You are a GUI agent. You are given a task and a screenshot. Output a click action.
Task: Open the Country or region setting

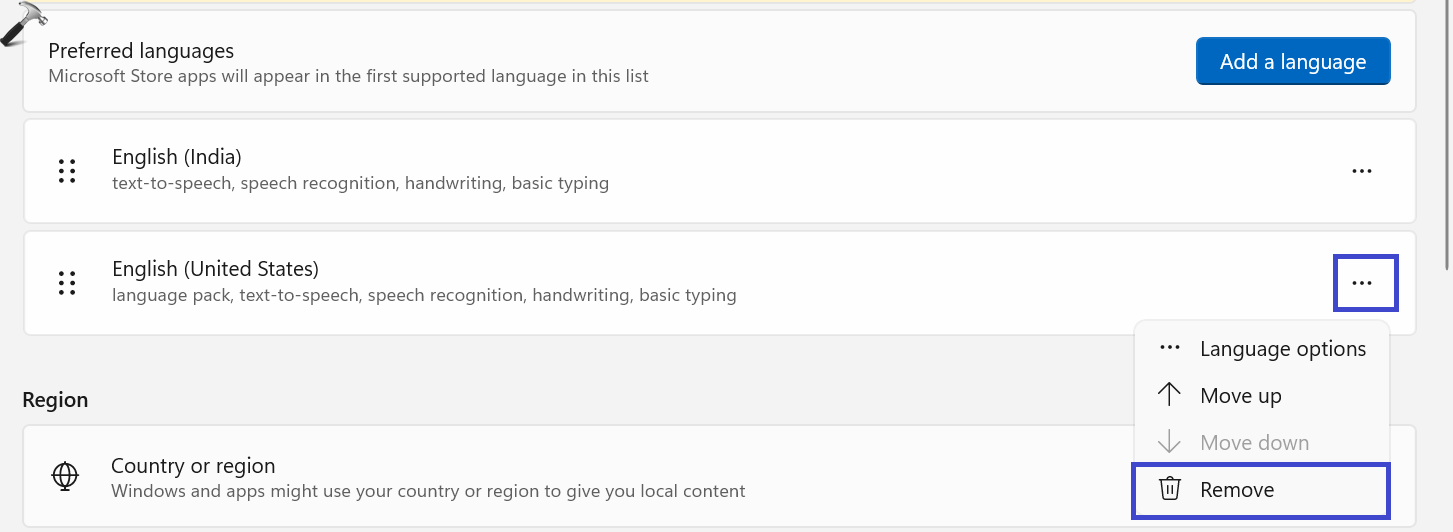(x=193, y=466)
